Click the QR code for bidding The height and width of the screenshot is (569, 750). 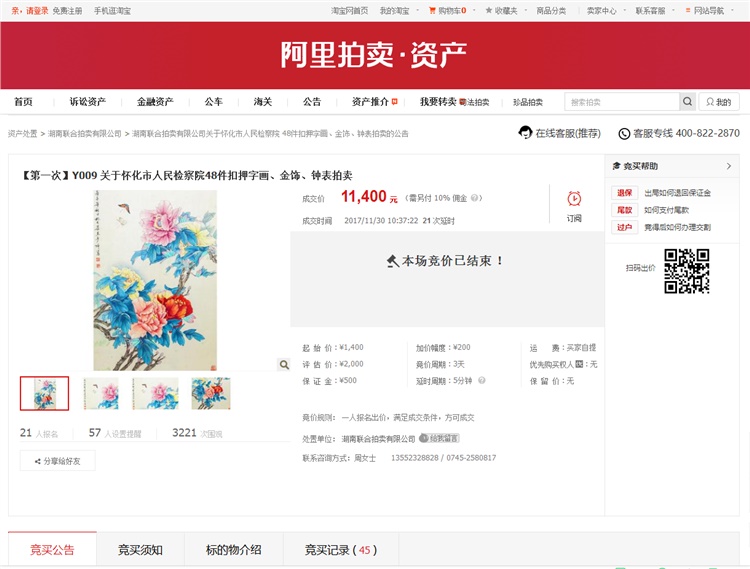[x=686, y=271]
